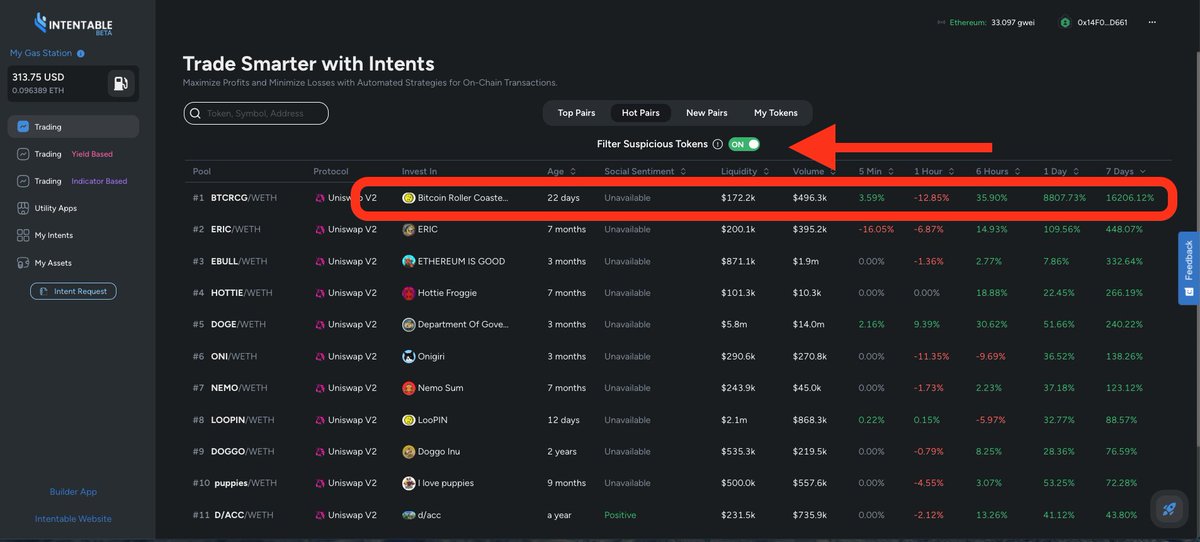Open the Feedback side tab
Viewport: 1200px width, 542px height.
coord(1188,268)
